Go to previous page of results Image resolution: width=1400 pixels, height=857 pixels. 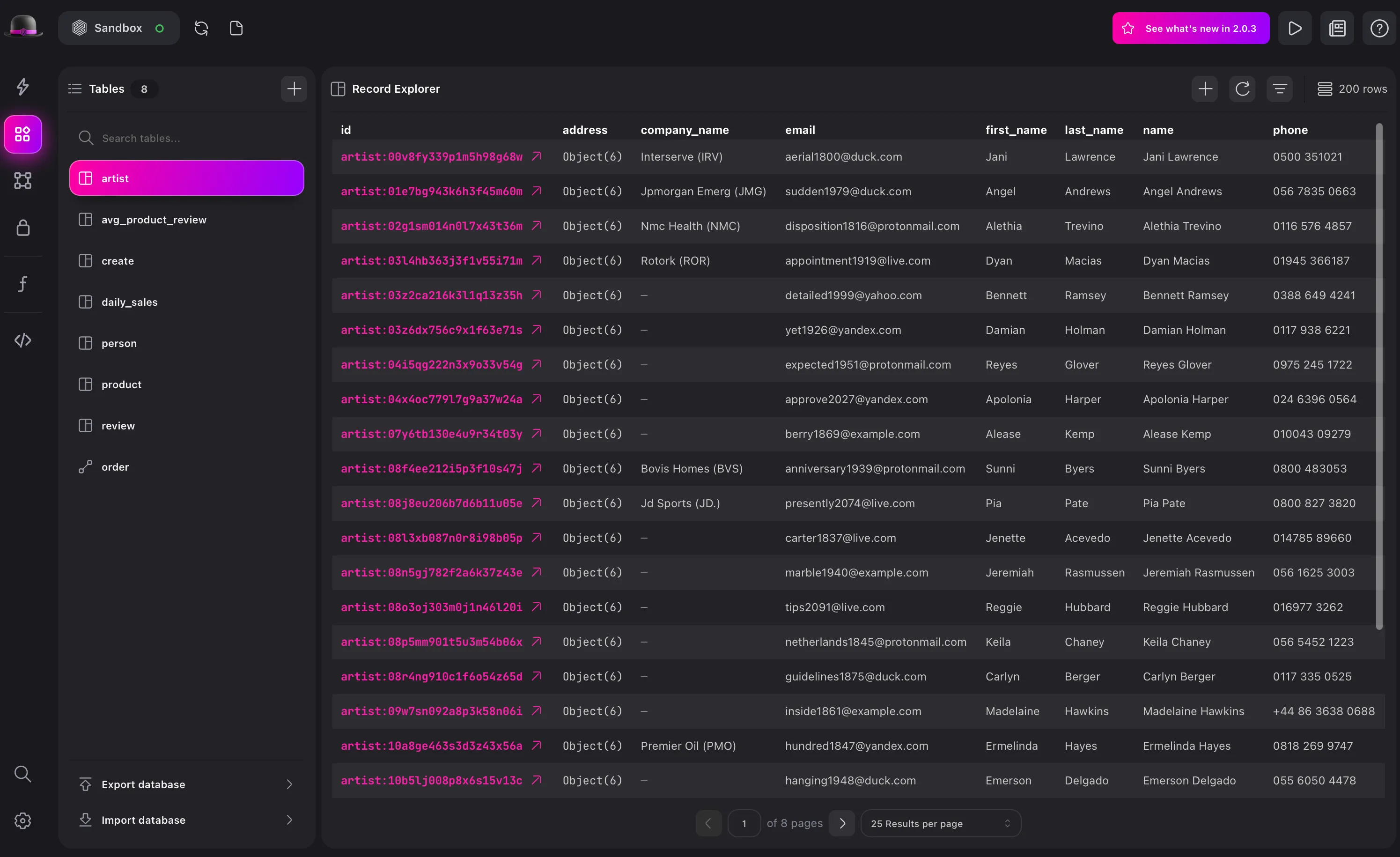coord(708,823)
